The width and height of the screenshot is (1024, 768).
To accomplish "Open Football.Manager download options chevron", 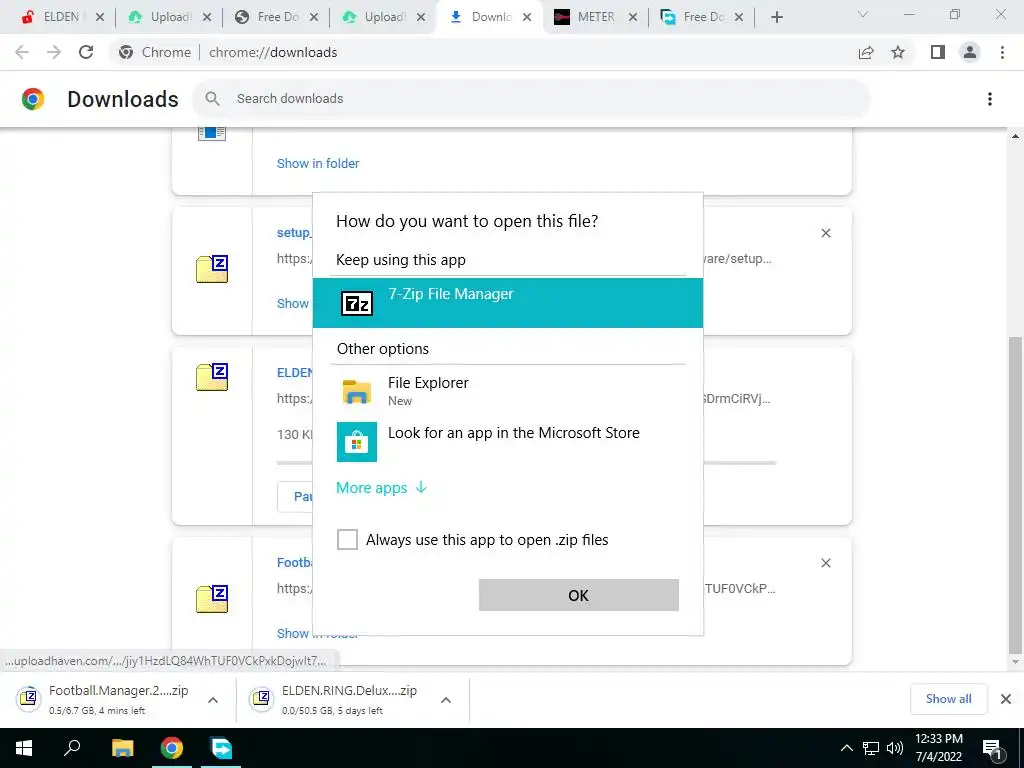I will [x=213, y=700].
